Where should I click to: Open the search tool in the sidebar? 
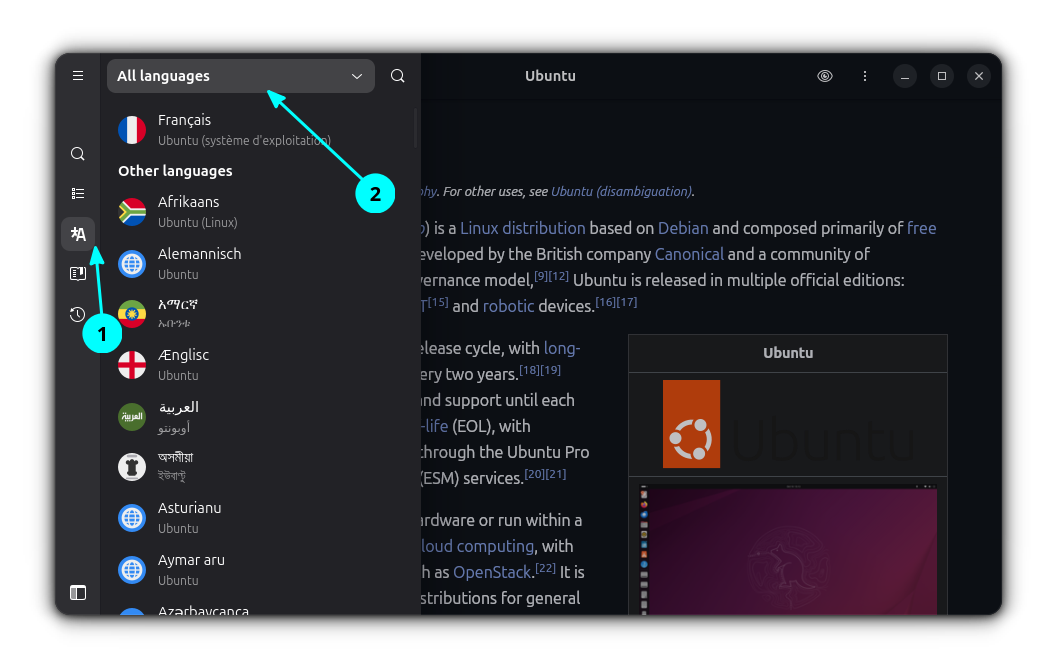[x=78, y=153]
